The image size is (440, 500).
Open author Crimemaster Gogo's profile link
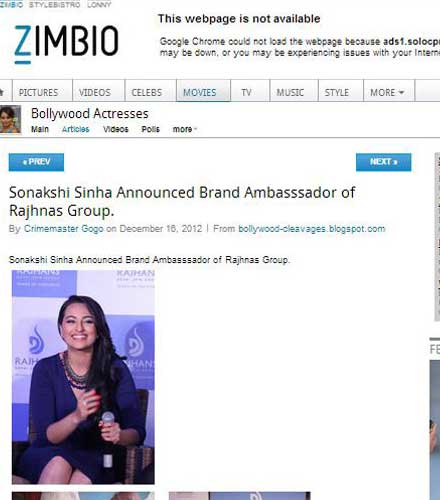tap(64, 229)
